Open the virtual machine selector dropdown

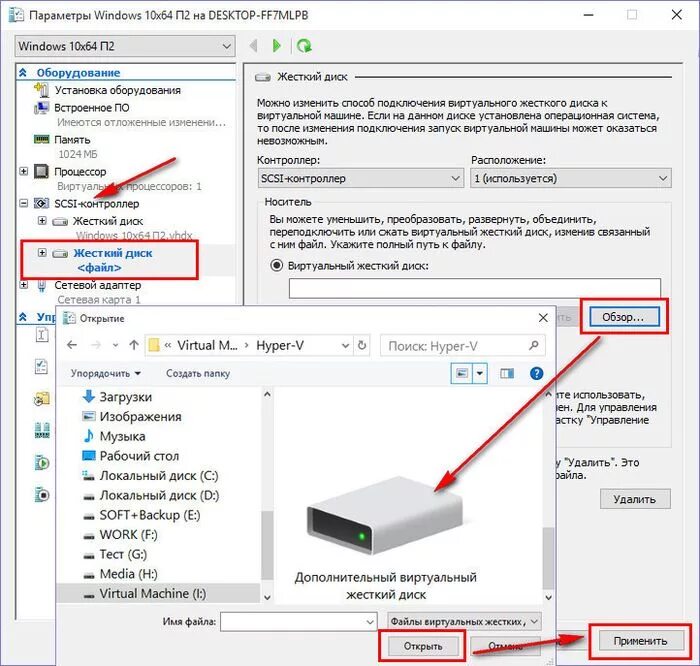125,46
